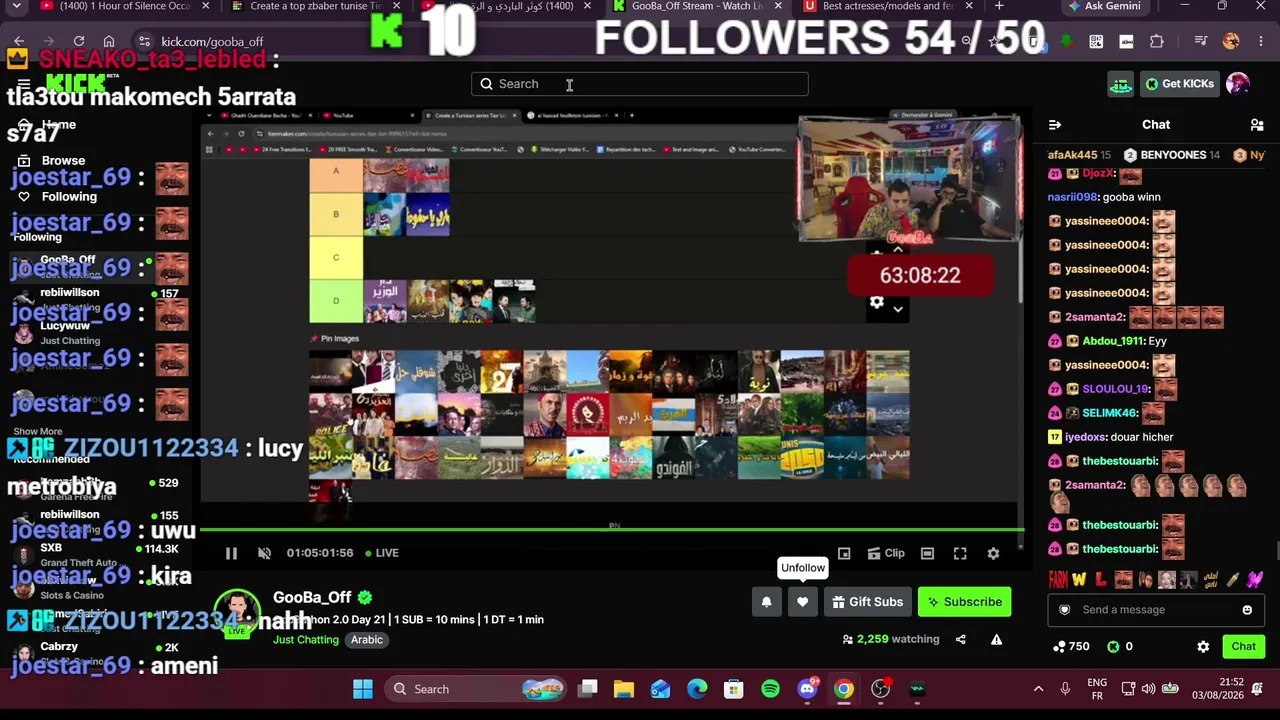
Task: Collapse the chat panel
Action: pos(1054,125)
